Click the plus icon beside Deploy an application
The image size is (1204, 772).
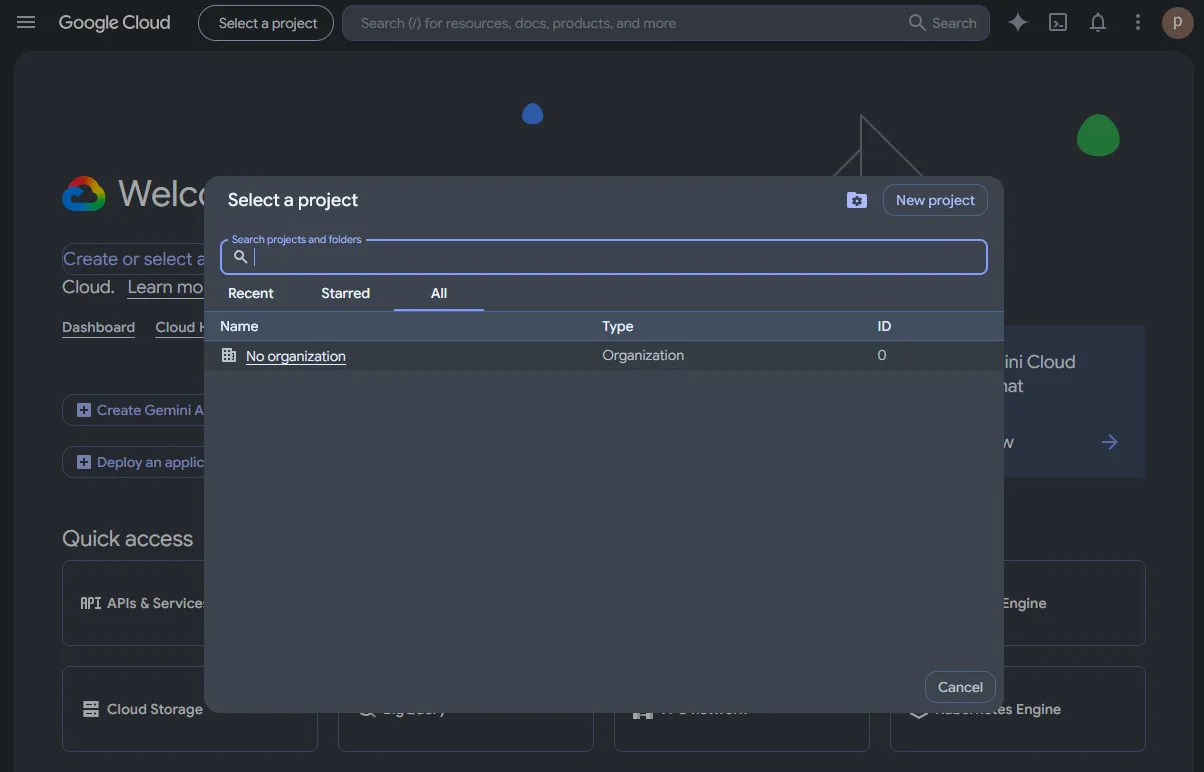(x=84, y=462)
